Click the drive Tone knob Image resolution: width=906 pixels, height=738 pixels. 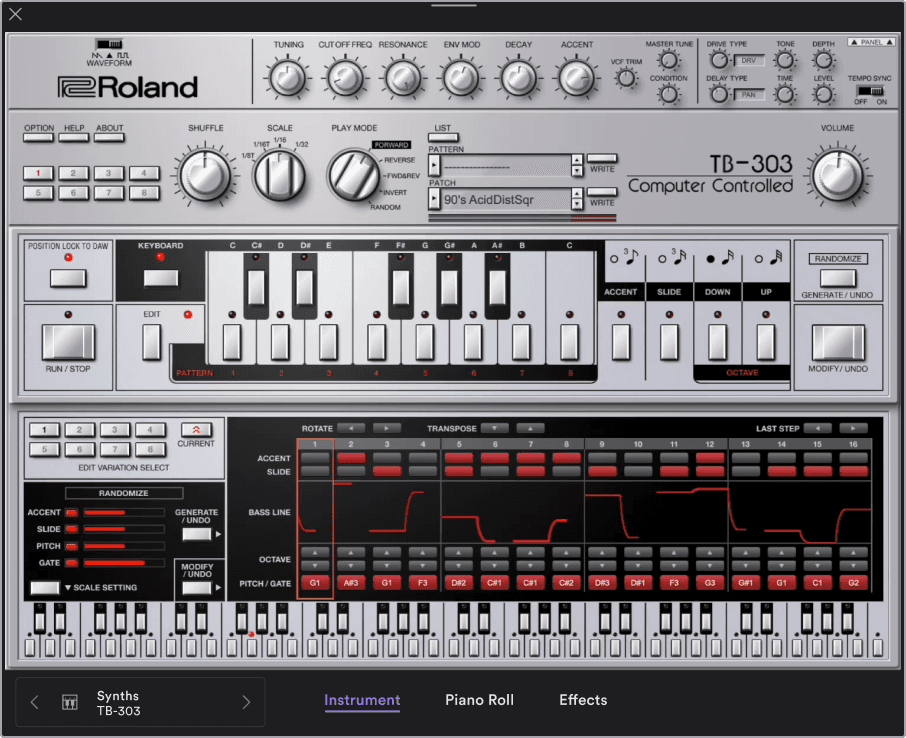[785, 60]
